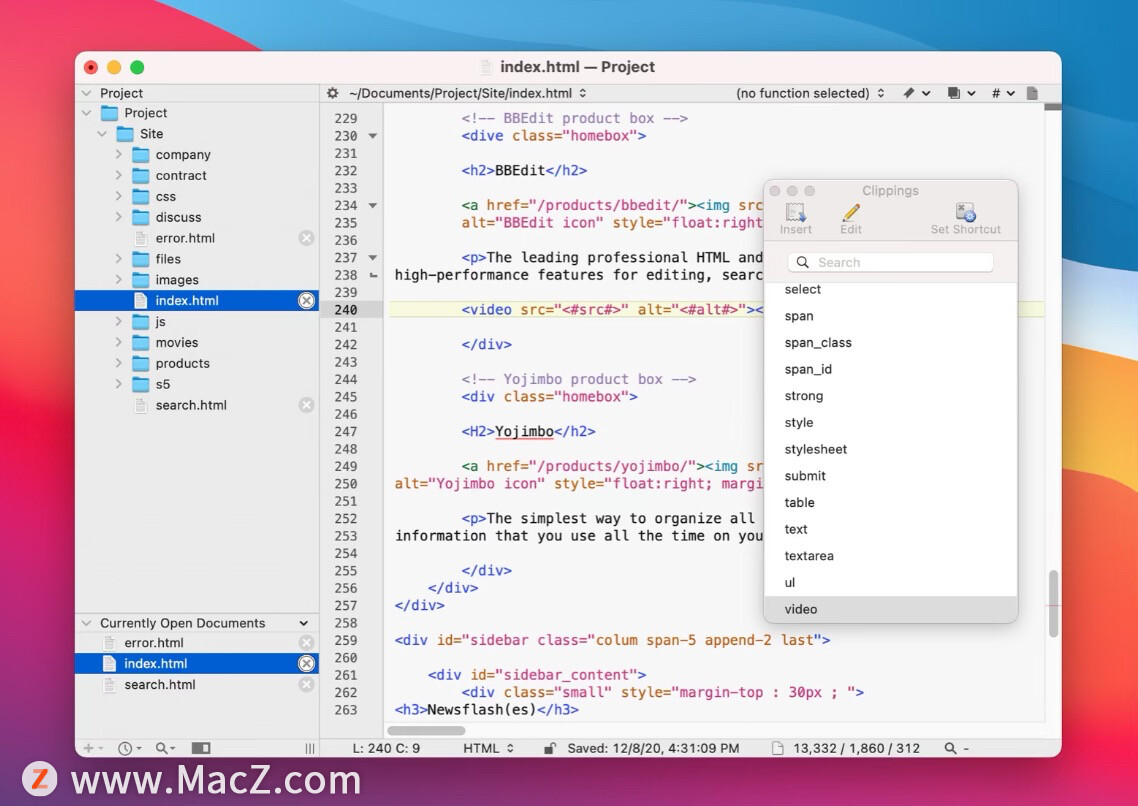Screen dimensions: 1138x806
Task: Collapse the Site folder
Action: point(102,133)
